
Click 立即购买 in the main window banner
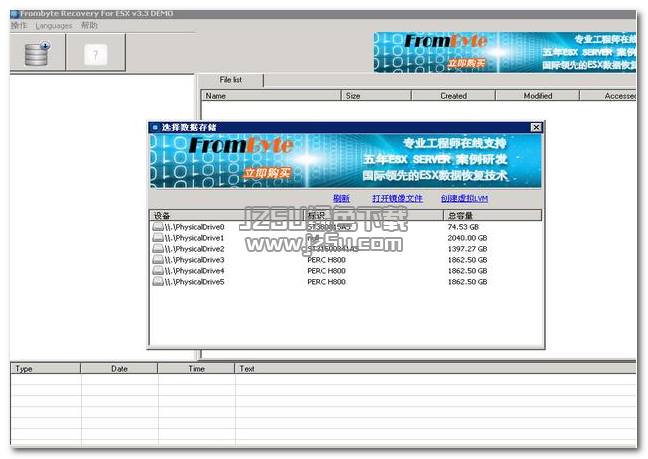(x=466, y=63)
